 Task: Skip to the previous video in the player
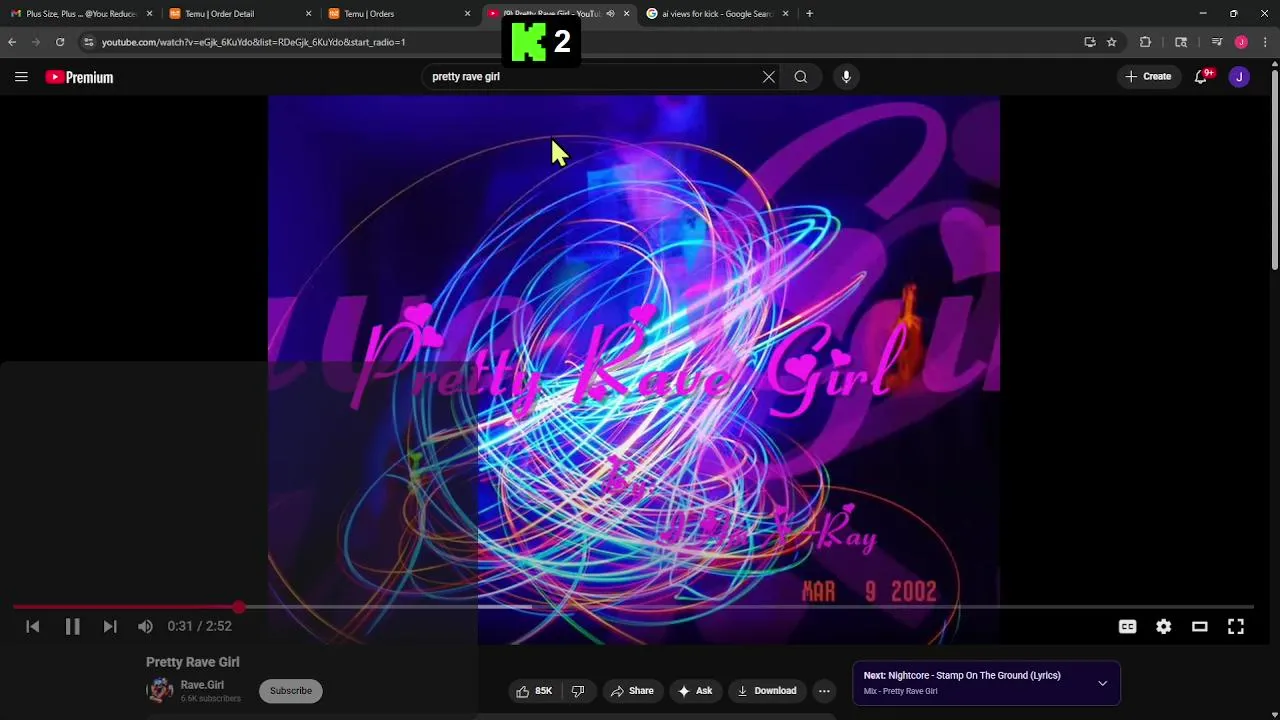click(33, 626)
